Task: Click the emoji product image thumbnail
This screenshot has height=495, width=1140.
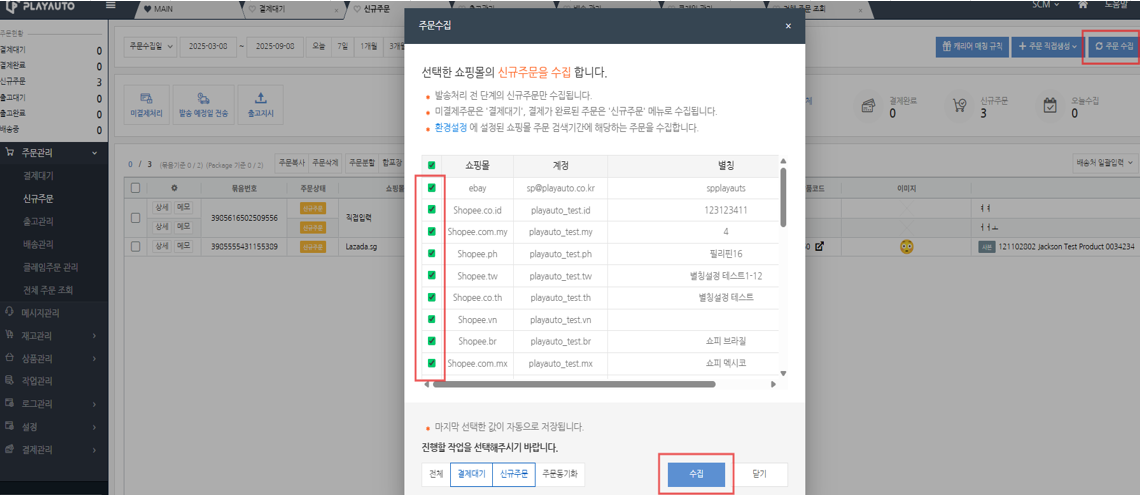Action: click(x=906, y=246)
